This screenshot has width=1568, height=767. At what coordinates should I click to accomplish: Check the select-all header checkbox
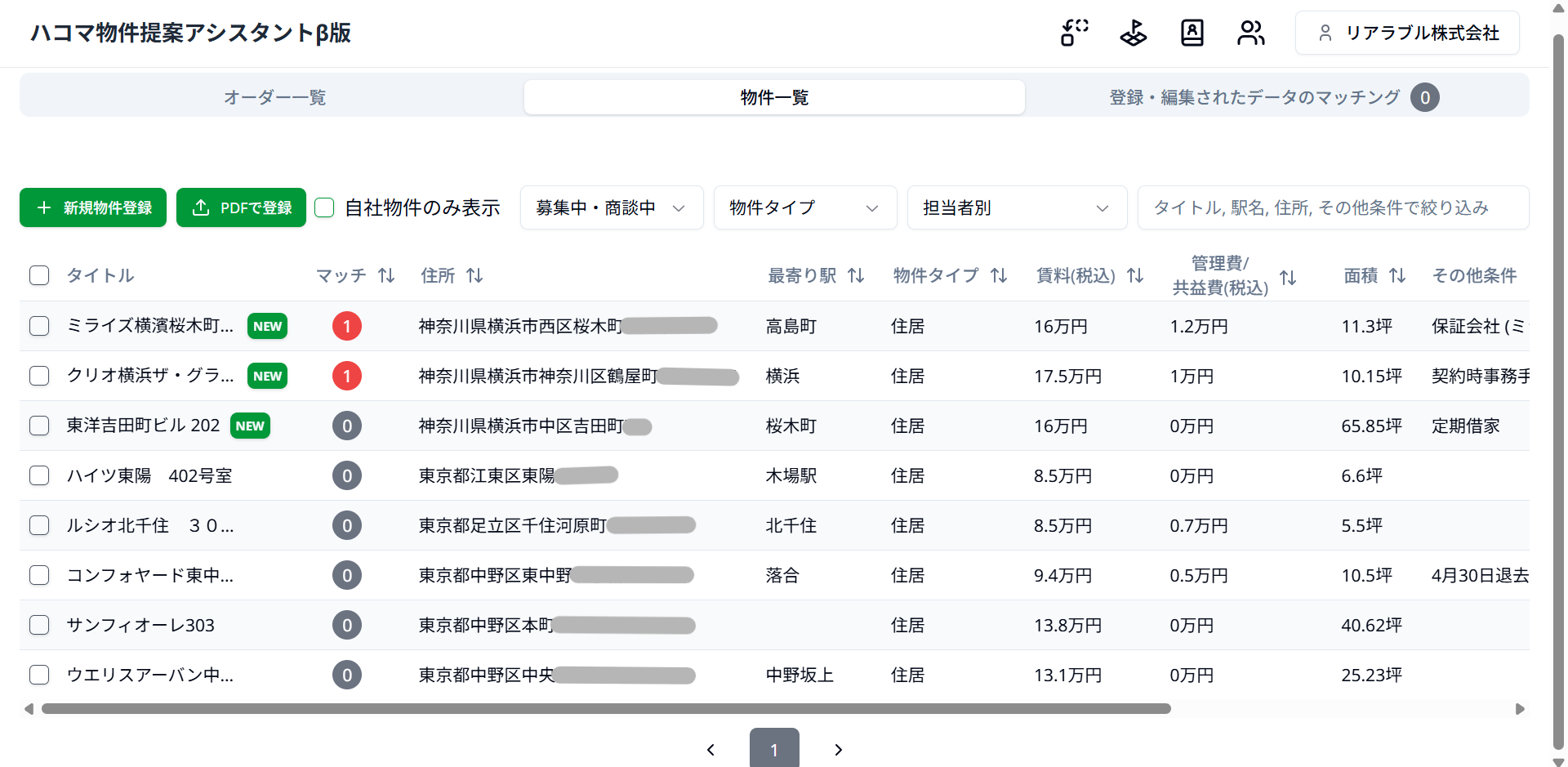pos(39,275)
